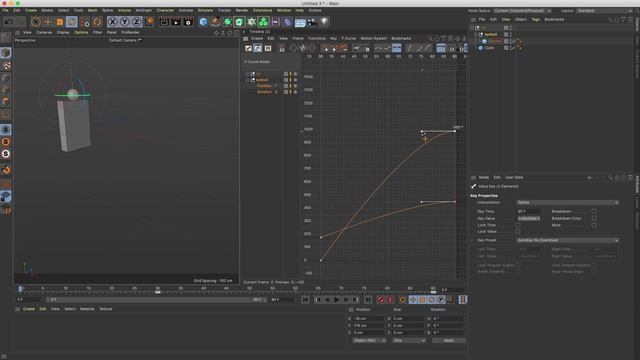Activate the Scale tool

click(60, 22)
